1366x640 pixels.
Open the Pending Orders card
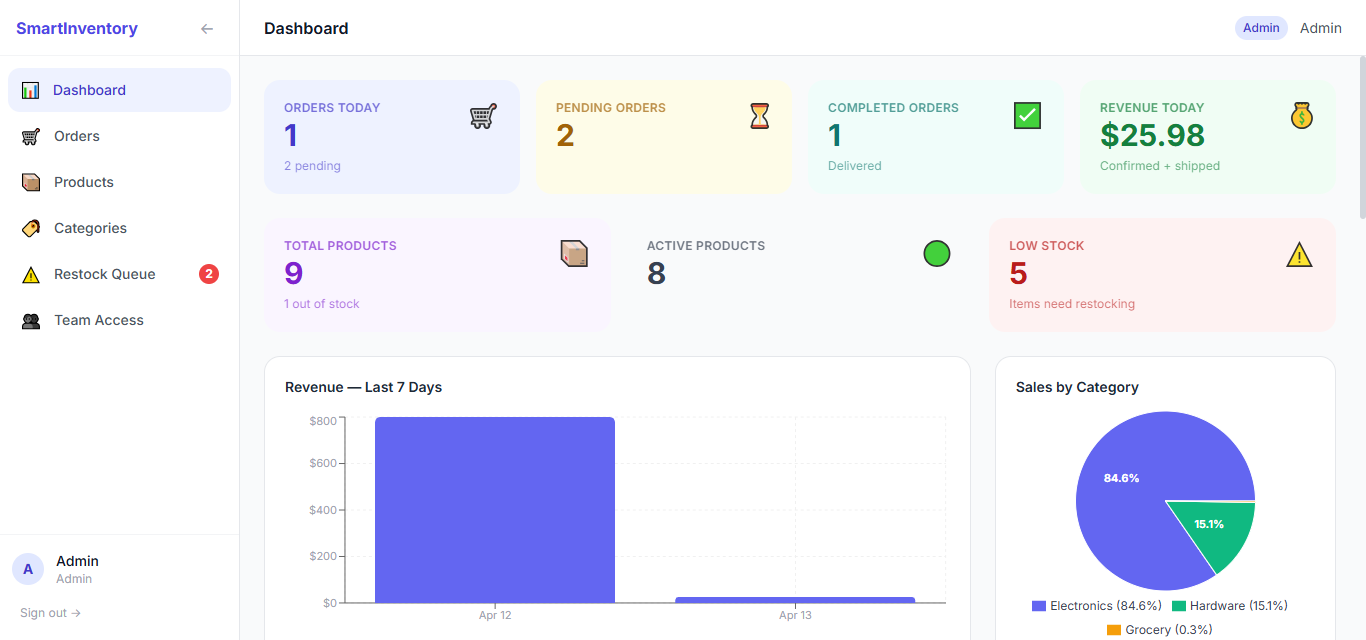(664, 137)
